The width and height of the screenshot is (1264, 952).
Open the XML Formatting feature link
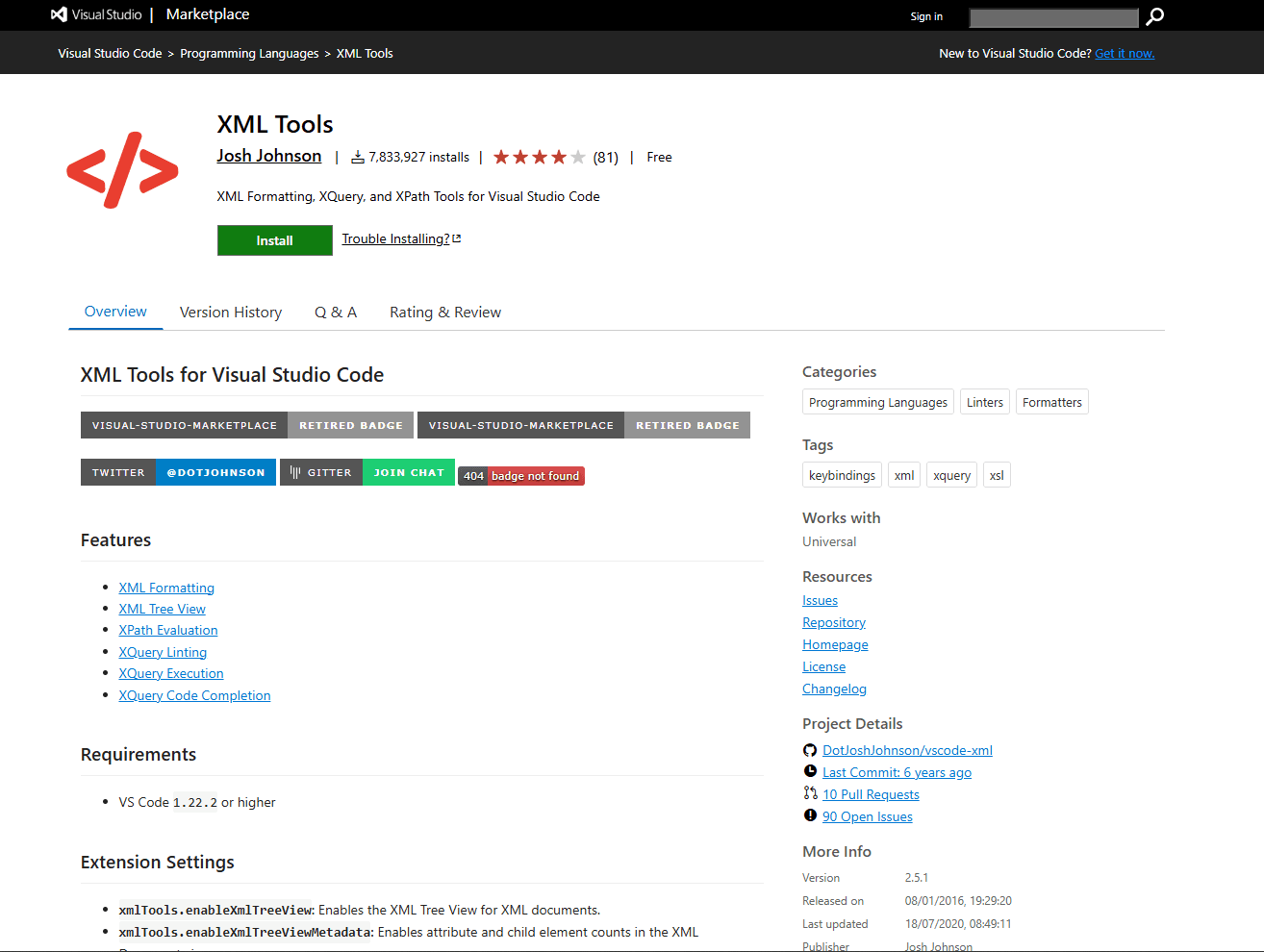(166, 588)
